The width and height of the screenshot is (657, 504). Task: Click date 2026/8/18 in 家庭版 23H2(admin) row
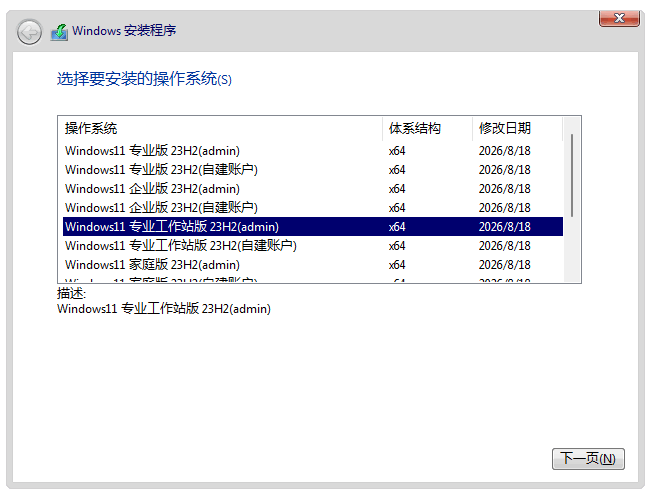tap(504, 265)
